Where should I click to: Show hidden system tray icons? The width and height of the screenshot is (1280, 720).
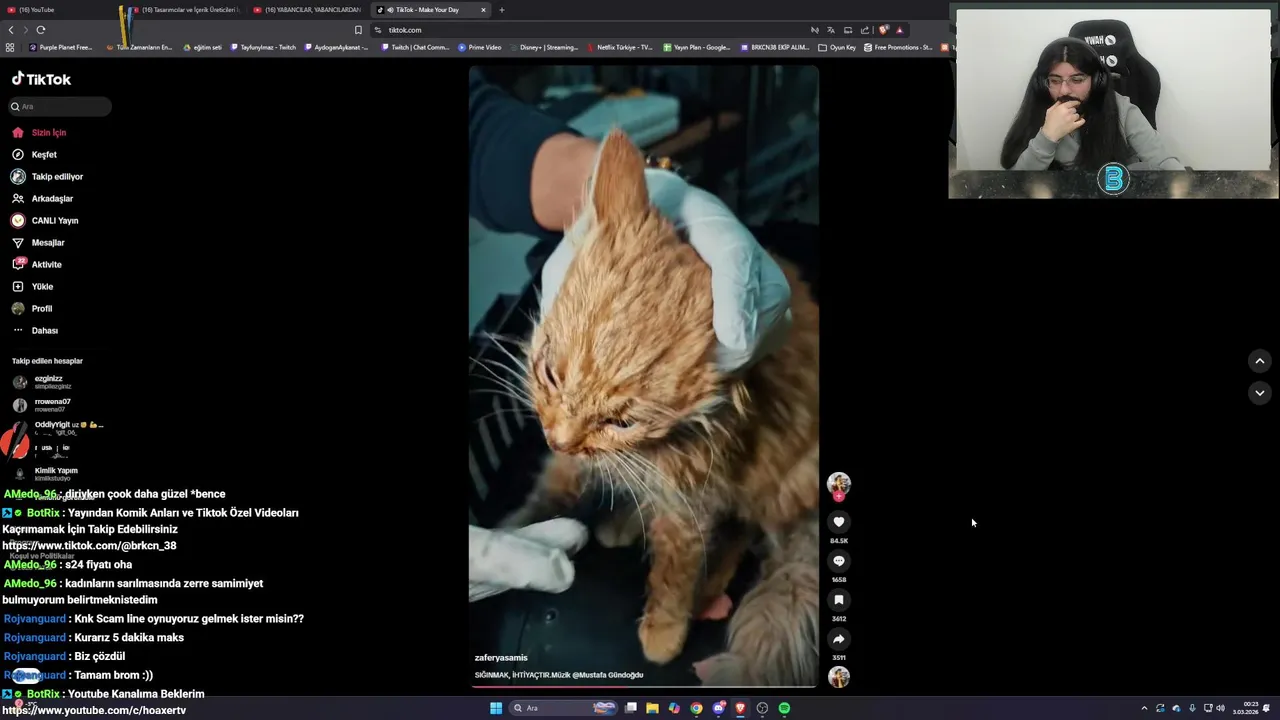point(1144,708)
